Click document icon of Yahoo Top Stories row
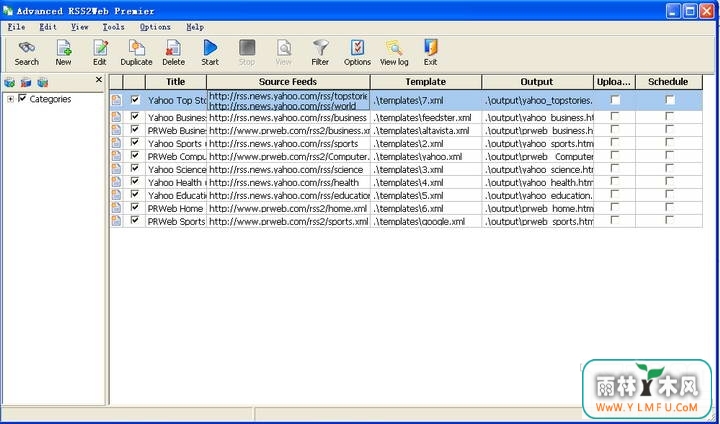The height and width of the screenshot is (424, 720). 116,100
